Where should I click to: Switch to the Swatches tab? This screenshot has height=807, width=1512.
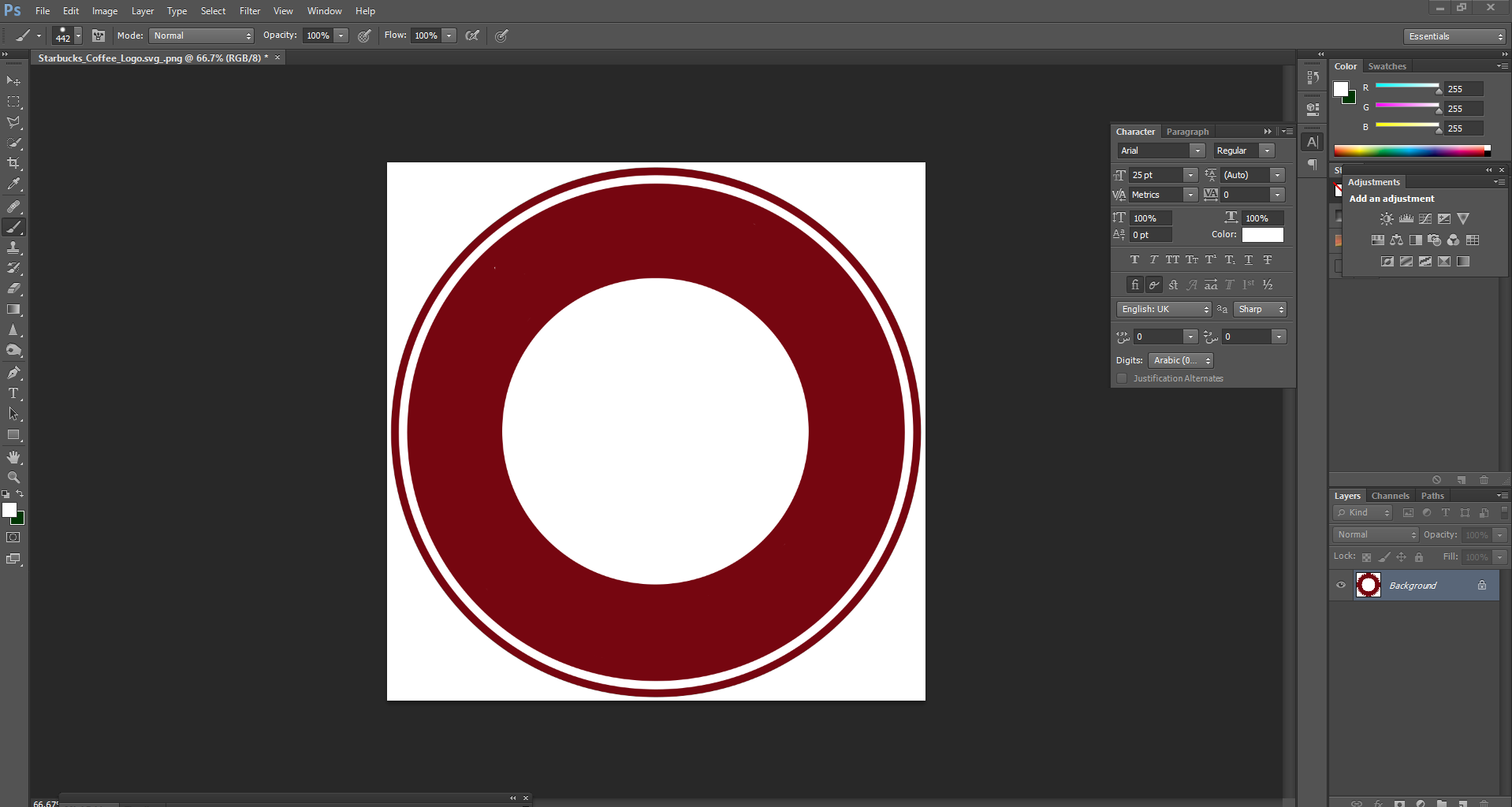[1387, 66]
